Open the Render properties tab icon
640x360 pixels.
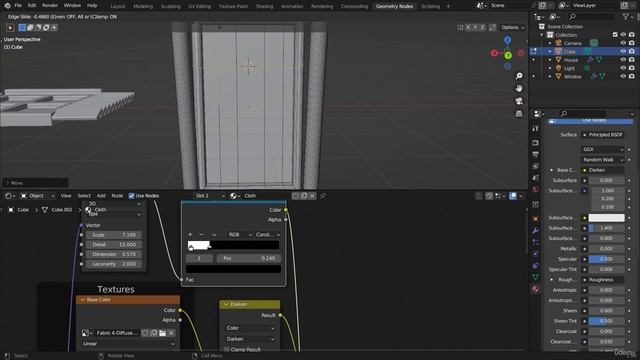coord(536,143)
